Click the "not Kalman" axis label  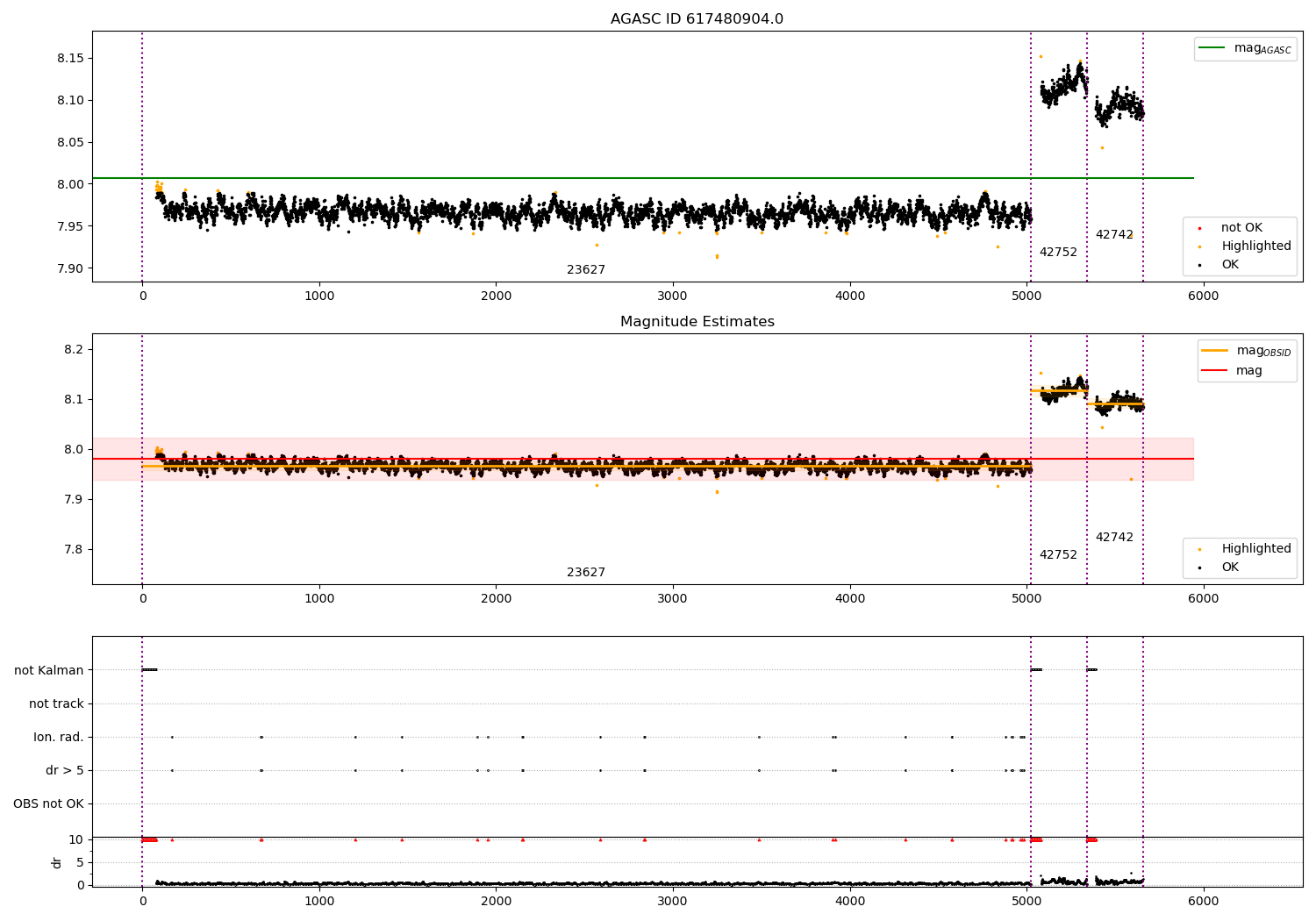[49, 671]
